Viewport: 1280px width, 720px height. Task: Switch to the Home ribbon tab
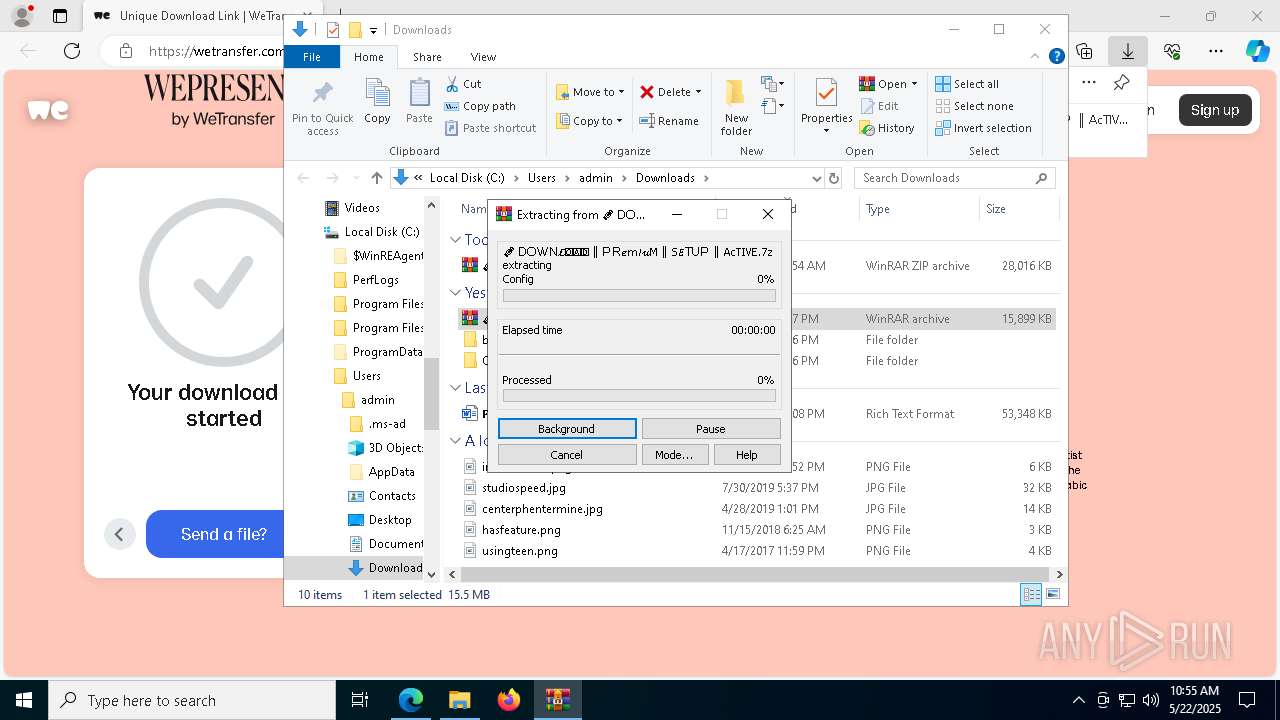tap(368, 57)
